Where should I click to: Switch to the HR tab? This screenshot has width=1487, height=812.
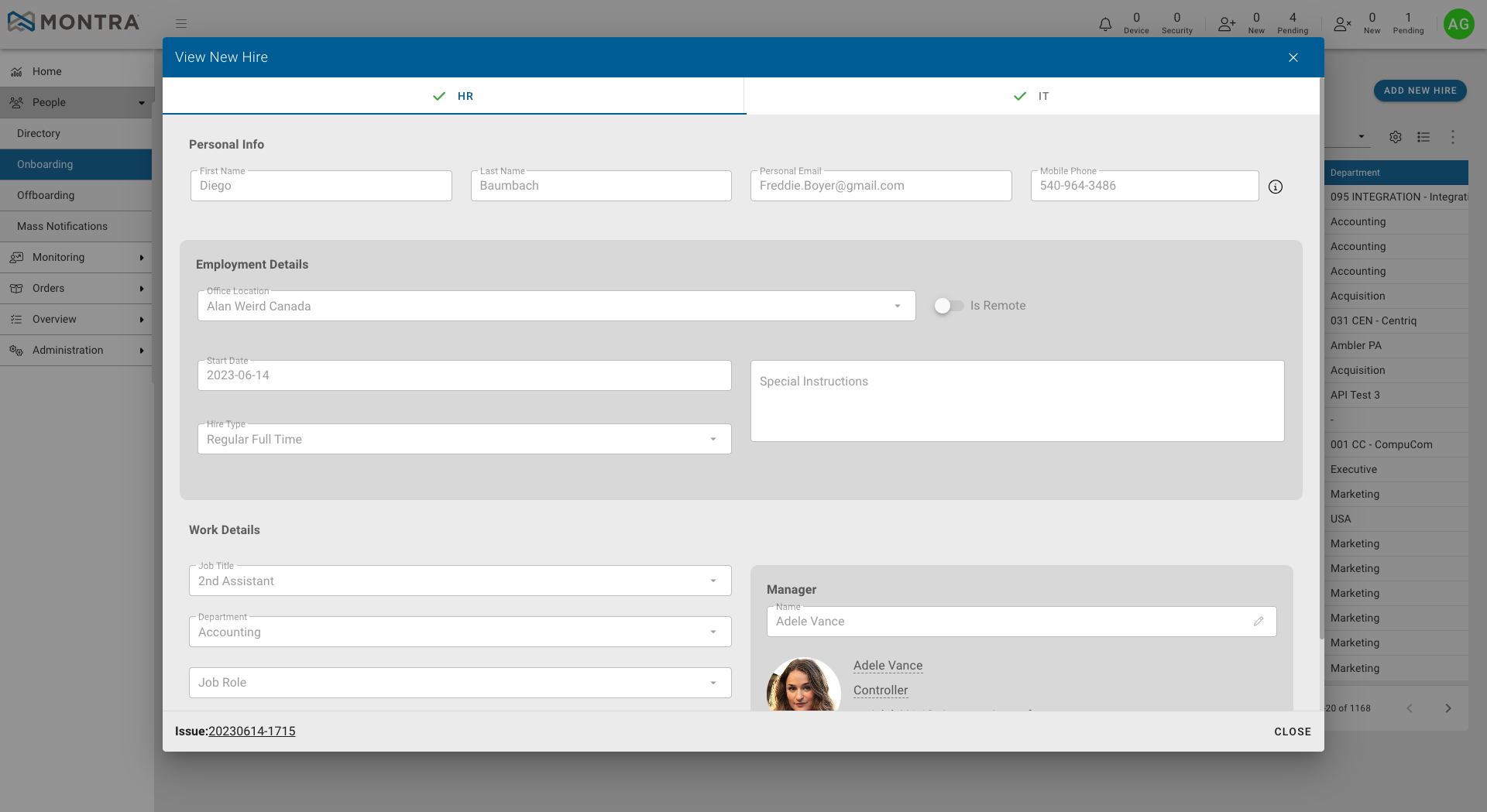(x=454, y=96)
